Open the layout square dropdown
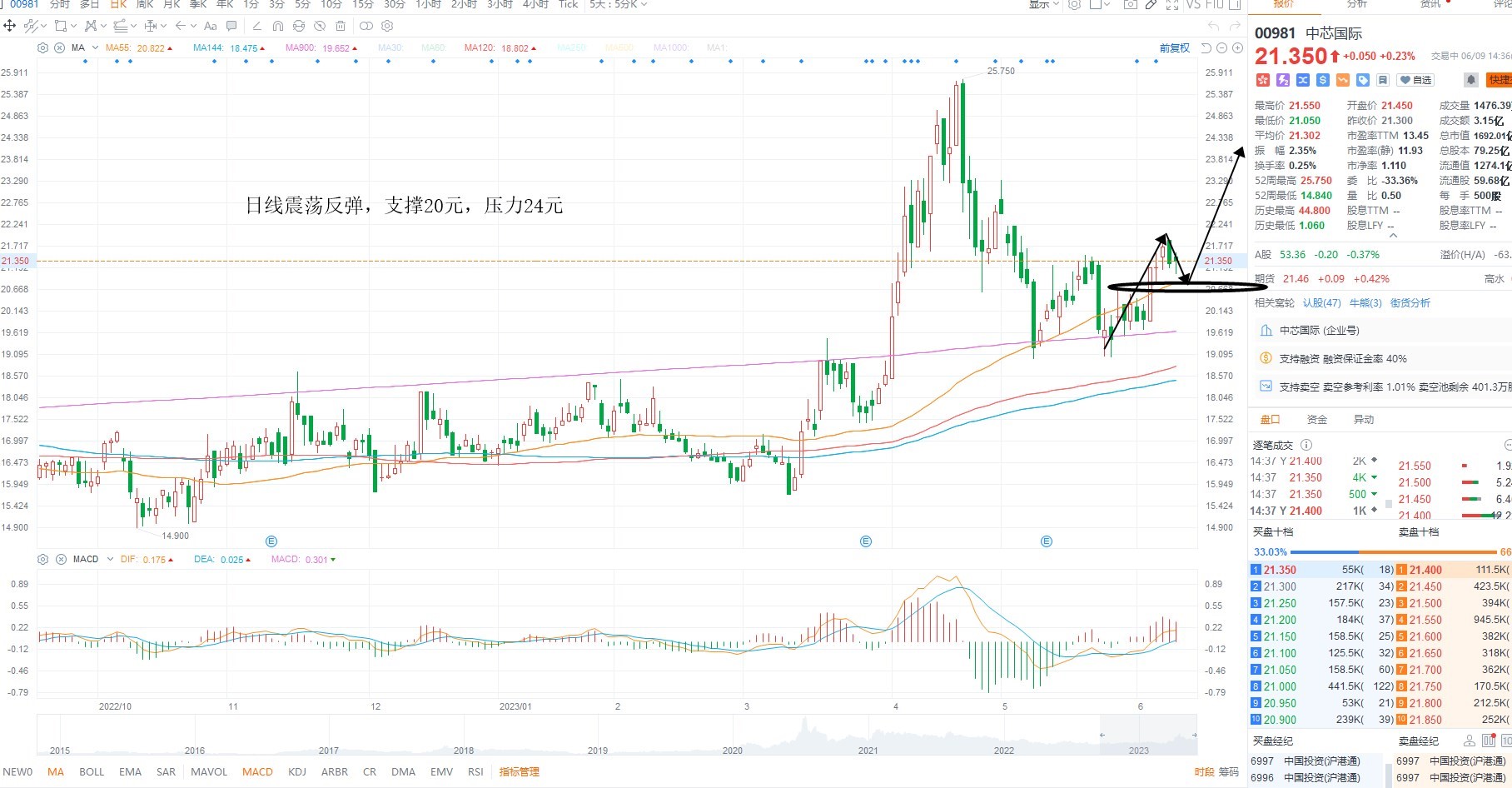This screenshot has width=1512, height=788. click(1100, 4)
